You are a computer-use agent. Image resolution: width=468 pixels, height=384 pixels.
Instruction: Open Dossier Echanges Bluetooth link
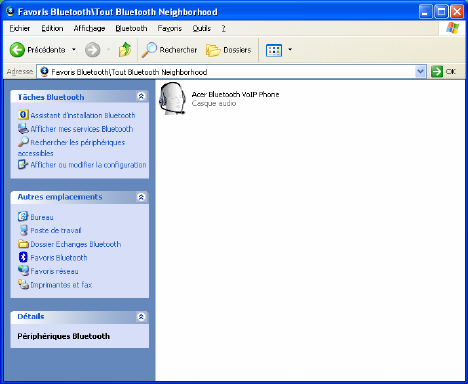(x=76, y=244)
